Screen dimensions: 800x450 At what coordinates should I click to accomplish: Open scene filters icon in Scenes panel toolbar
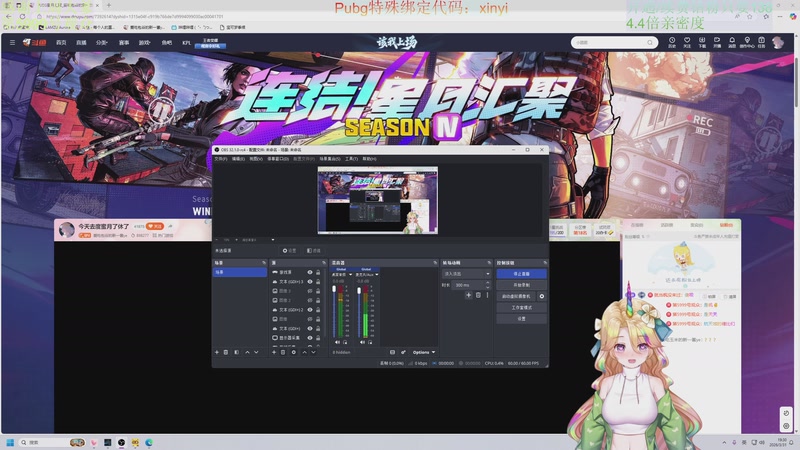[x=236, y=352]
